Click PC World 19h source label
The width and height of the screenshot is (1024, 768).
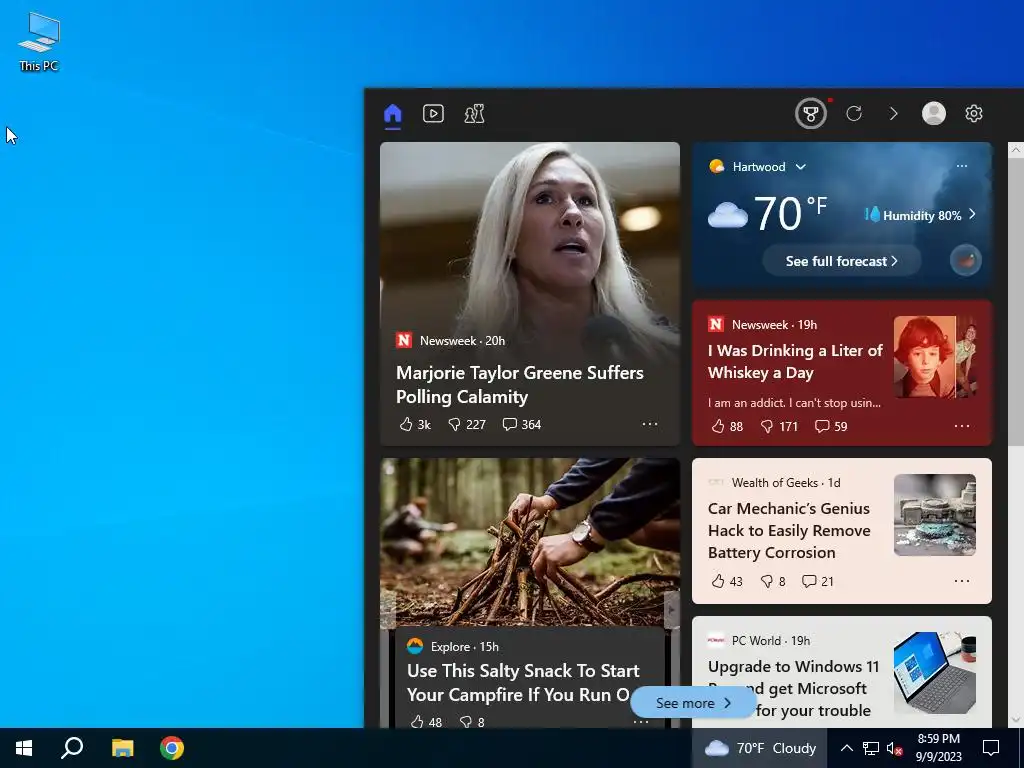coord(771,641)
